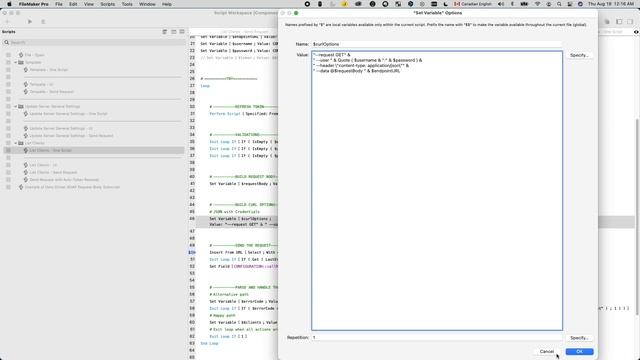Collapse the Template folder triangle
Viewport: 640px width, 360px height.
[x=16, y=62]
